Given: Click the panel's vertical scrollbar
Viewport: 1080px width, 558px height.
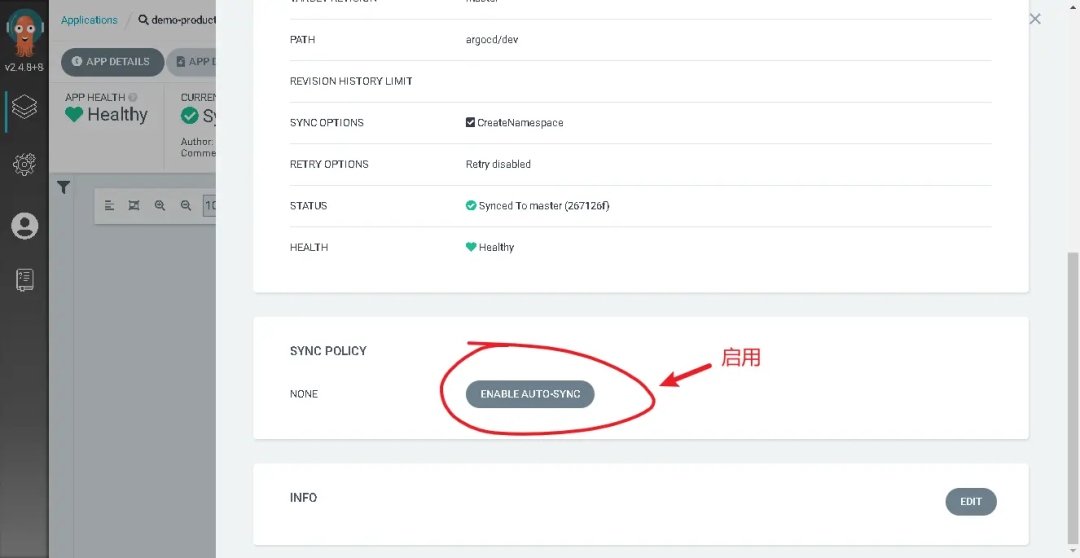Looking at the screenshot, I should point(1073,396).
